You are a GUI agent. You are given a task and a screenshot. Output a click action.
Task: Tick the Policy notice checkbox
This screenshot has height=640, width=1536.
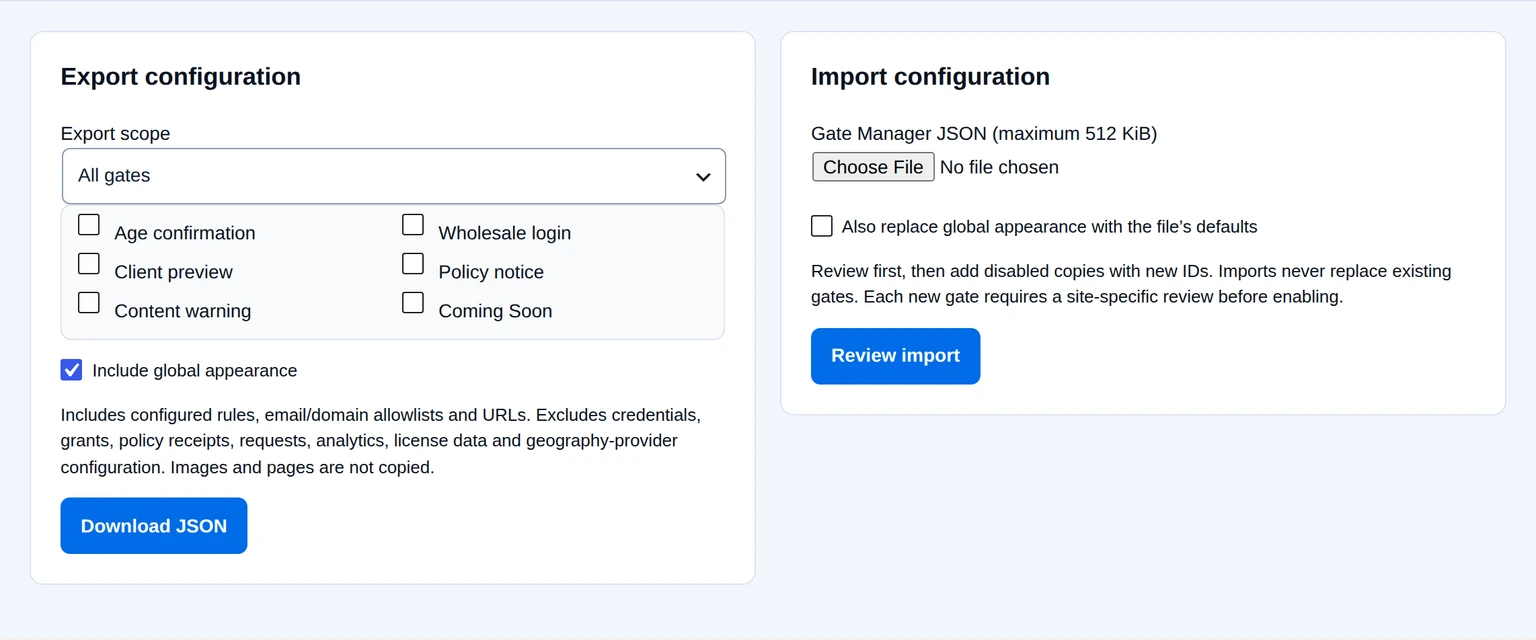(413, 264)
